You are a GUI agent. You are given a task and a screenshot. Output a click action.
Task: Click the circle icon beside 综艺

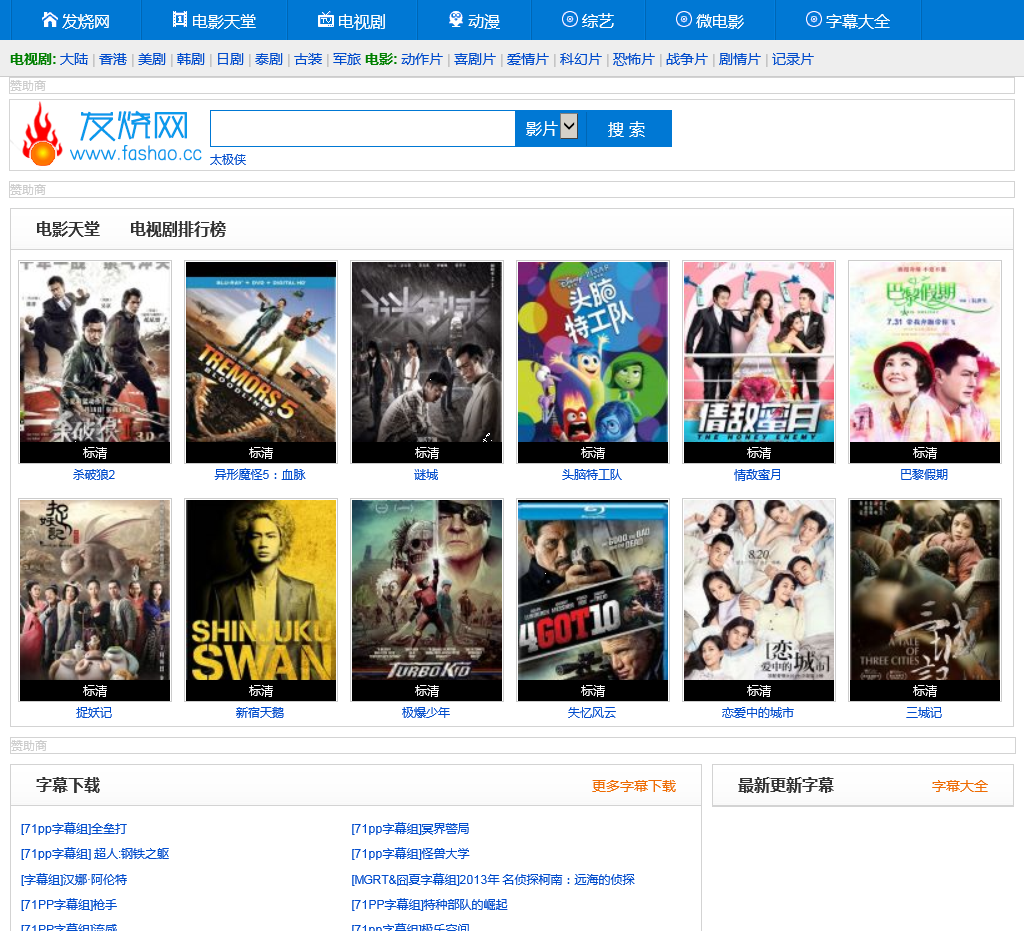click(569, 20)
